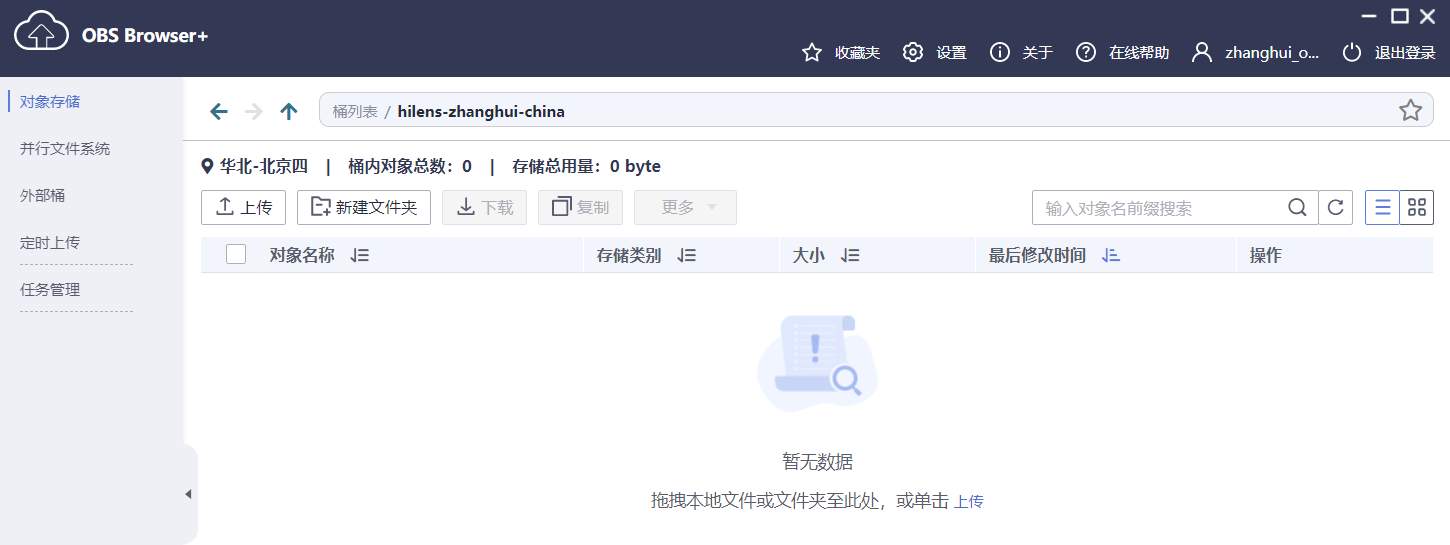
Task: Sort by 对象名称 column
Action: point(361,255)
